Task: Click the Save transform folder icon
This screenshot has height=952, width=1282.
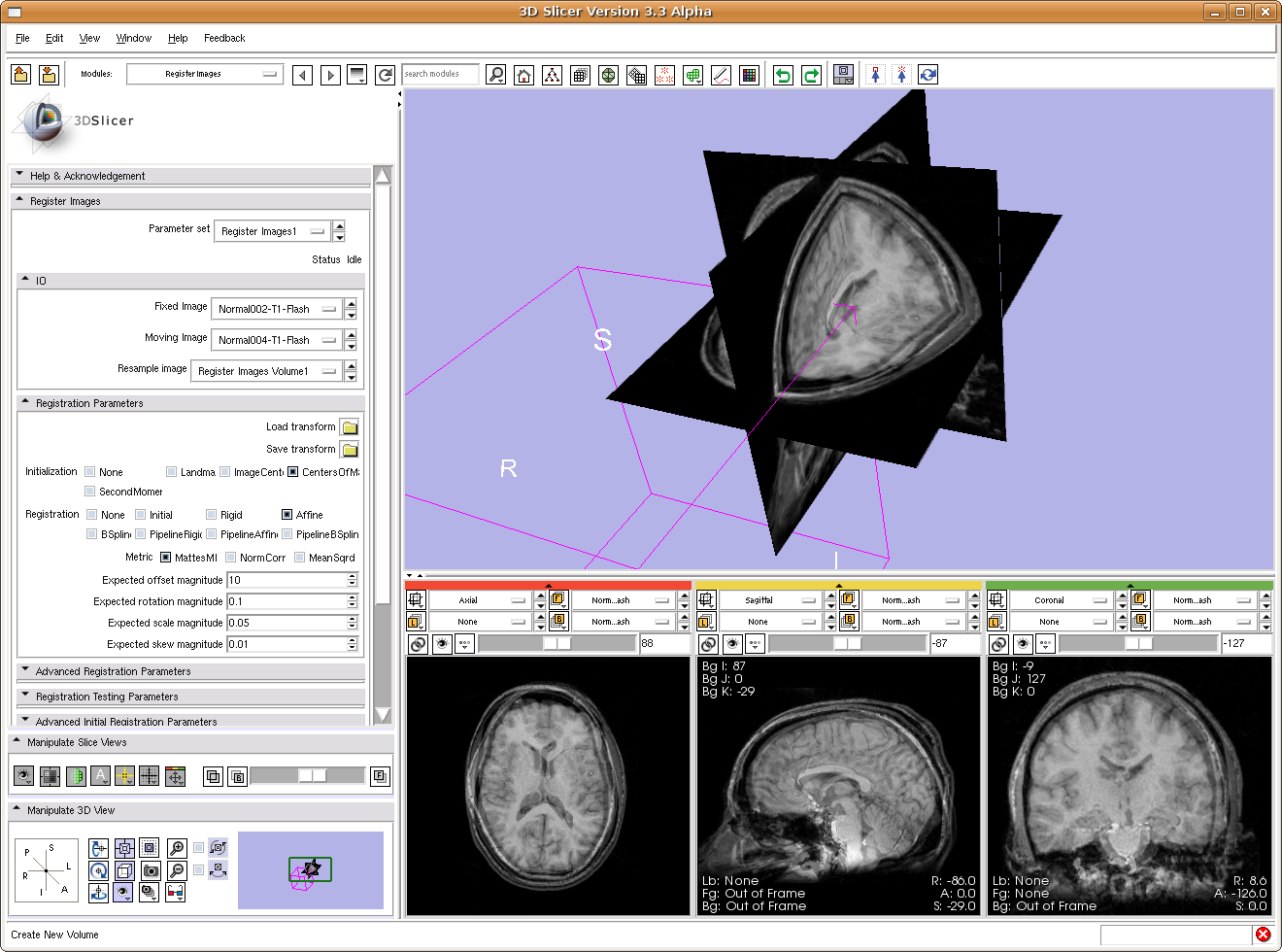Action: point(350,450)
